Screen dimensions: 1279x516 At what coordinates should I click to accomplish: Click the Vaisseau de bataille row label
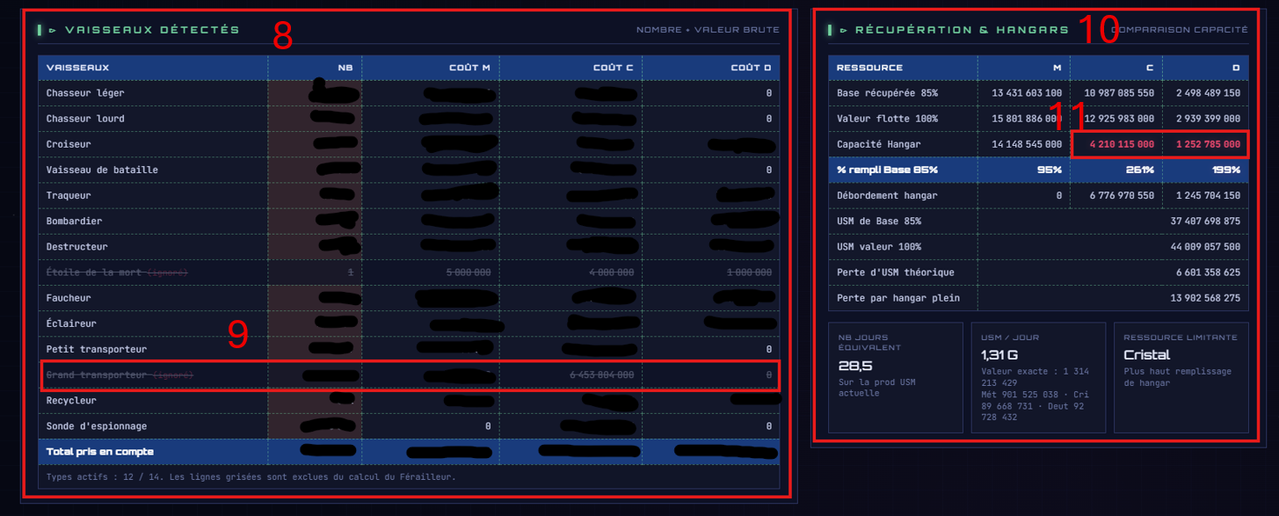coord(102,170)
